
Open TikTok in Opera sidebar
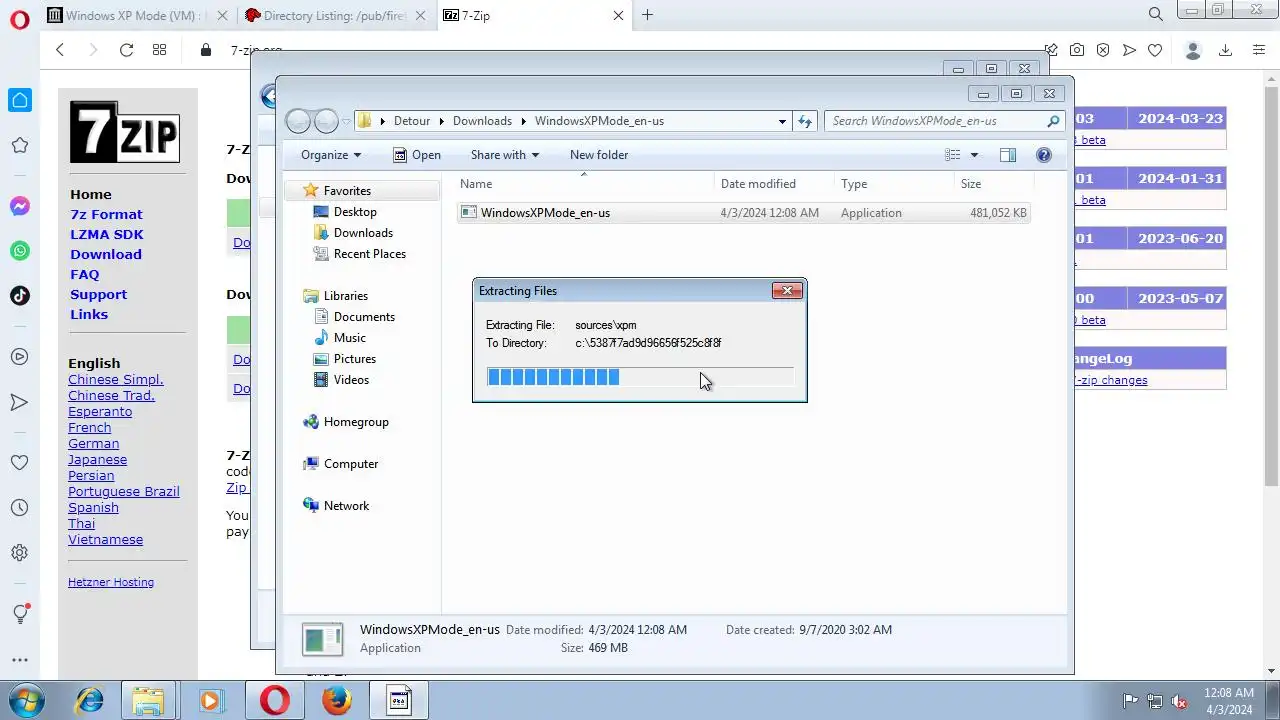(19, 295)
